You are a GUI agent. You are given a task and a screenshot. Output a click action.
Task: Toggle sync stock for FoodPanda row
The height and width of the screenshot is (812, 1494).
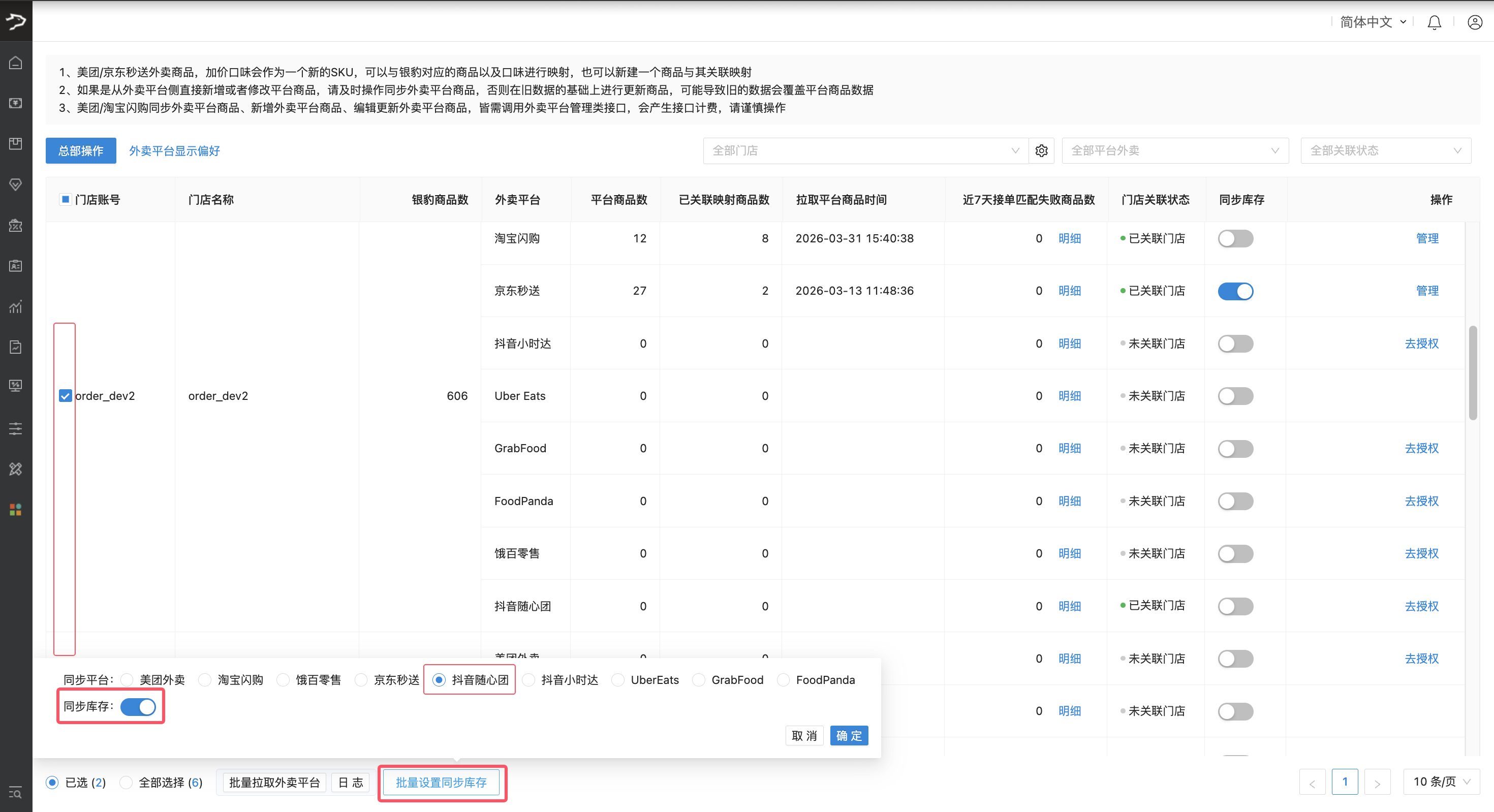pos(1235,501)
